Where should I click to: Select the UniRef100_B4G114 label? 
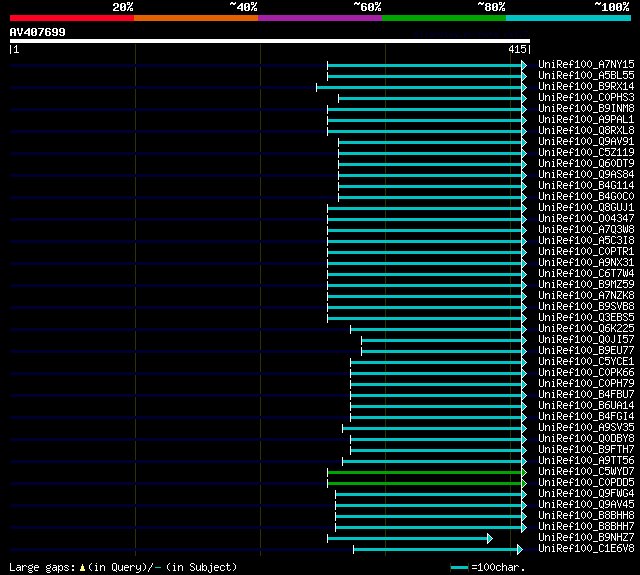coord(586,186)
